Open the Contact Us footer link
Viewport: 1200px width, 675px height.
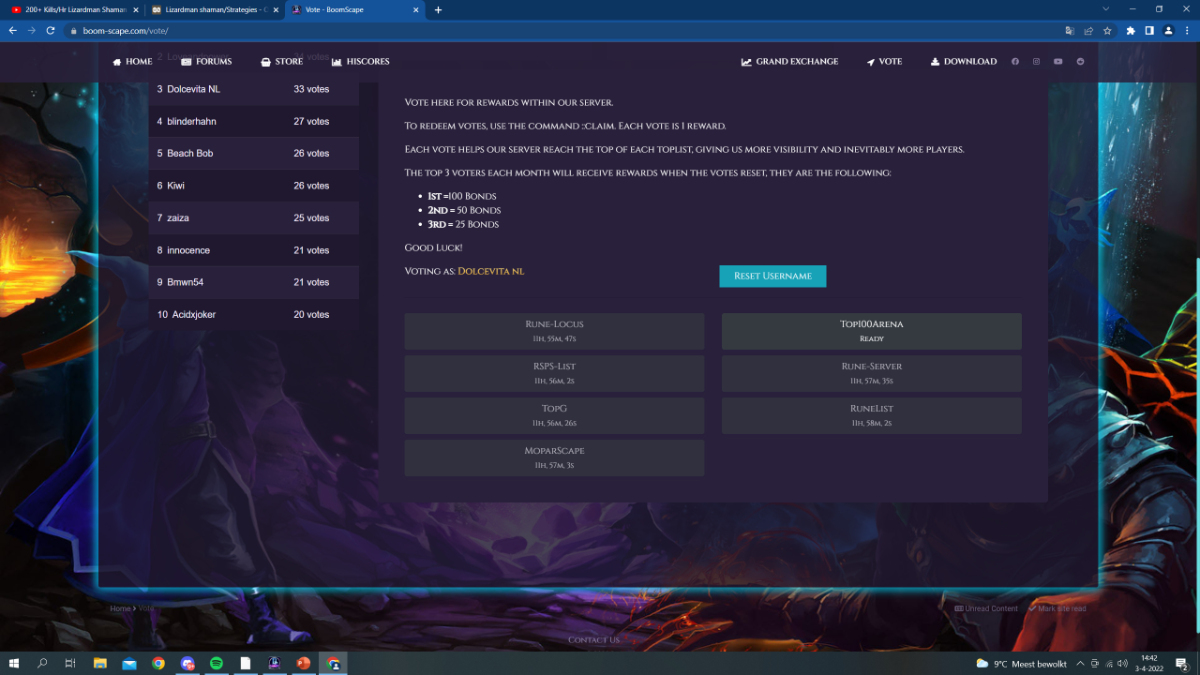594,640
